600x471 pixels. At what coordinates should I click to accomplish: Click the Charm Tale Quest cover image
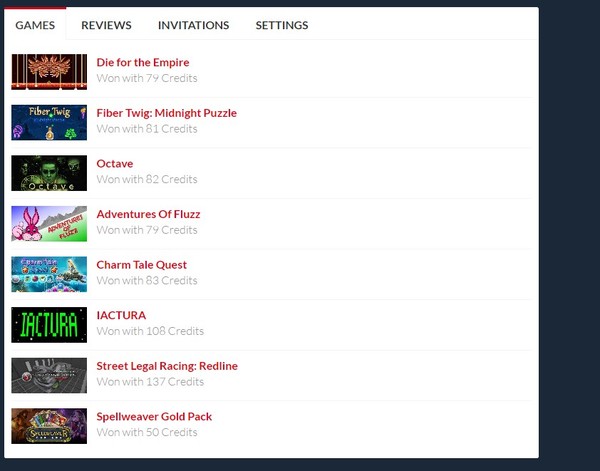[49, 274]
